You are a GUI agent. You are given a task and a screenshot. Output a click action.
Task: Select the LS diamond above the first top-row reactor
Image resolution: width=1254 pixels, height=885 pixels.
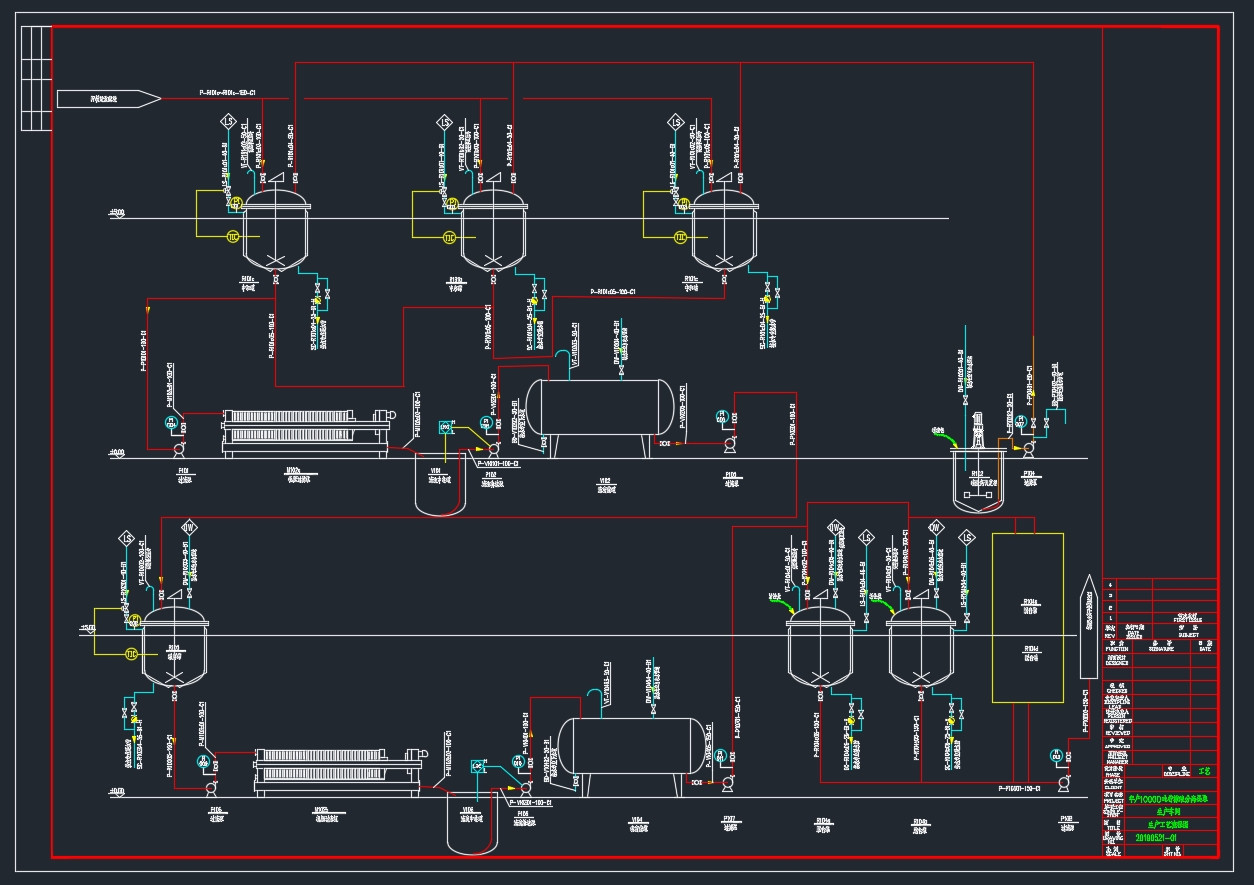click(x=227, y=122)
